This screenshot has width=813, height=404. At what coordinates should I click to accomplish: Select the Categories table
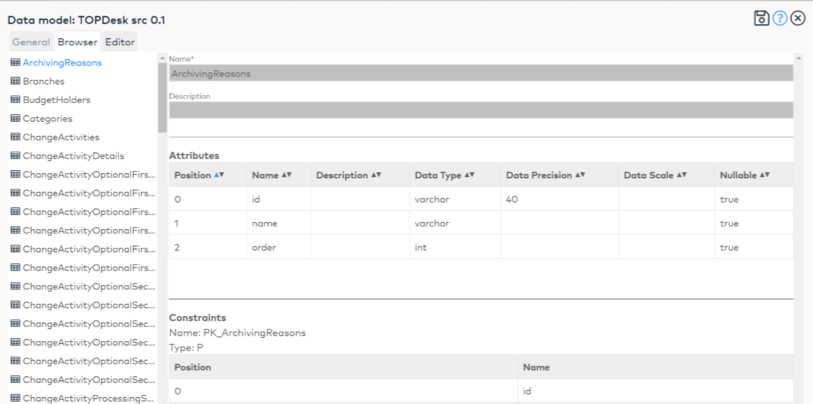click(48, 119)
